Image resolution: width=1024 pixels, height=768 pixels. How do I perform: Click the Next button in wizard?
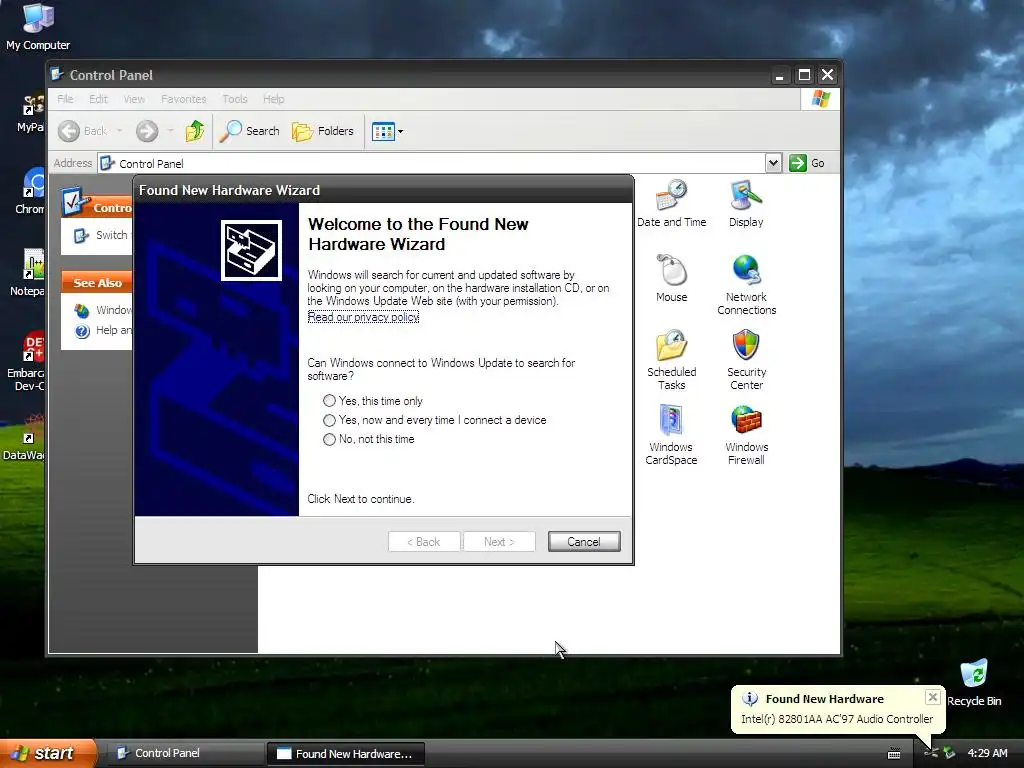[x=499, y=541]
